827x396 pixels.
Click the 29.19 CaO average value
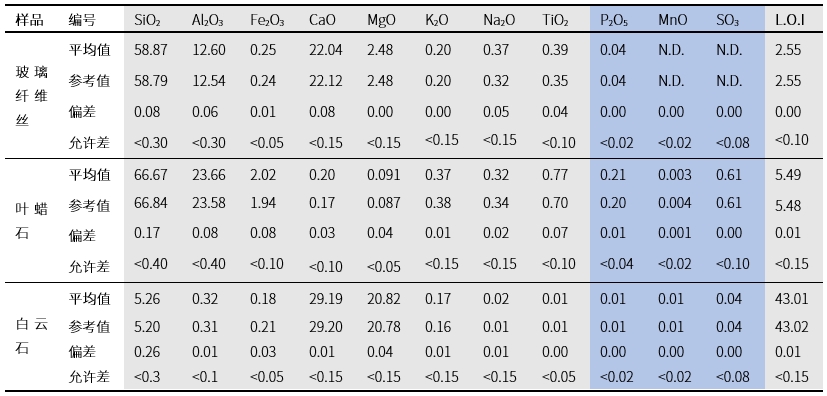pos(325,299)
